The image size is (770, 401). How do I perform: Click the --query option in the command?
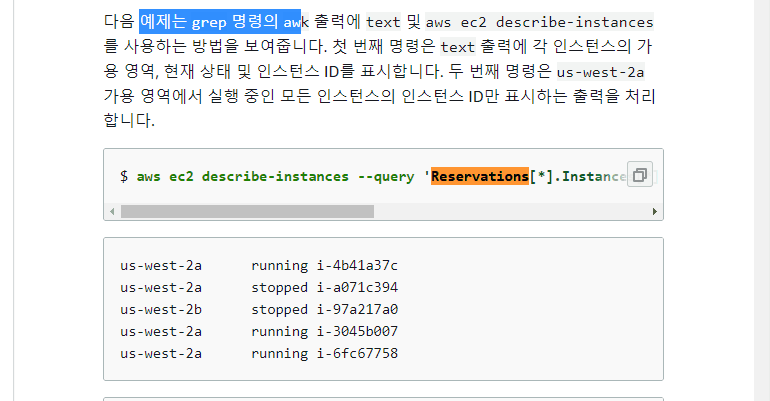[386, 177]
